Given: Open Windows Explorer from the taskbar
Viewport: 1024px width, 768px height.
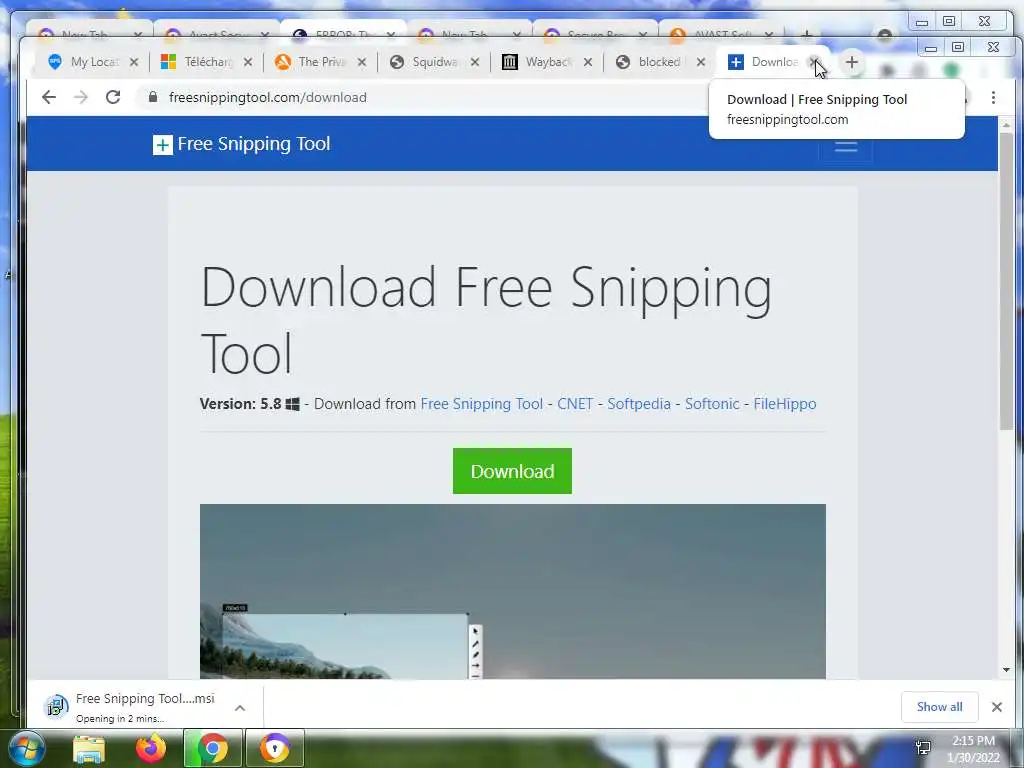Looking at the screenshot, I should point(89,748).
